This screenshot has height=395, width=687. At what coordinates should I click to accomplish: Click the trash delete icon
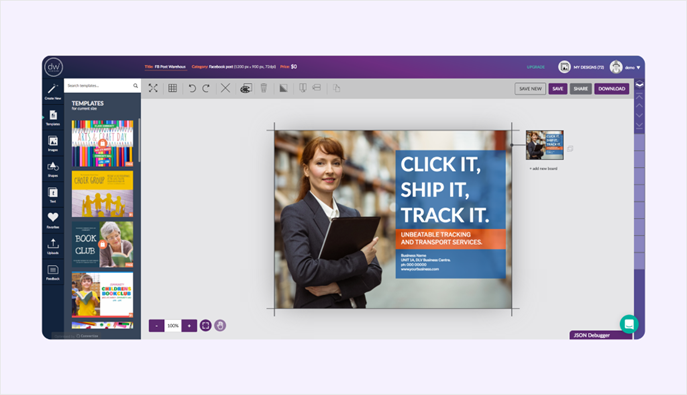tap(264, 88)
